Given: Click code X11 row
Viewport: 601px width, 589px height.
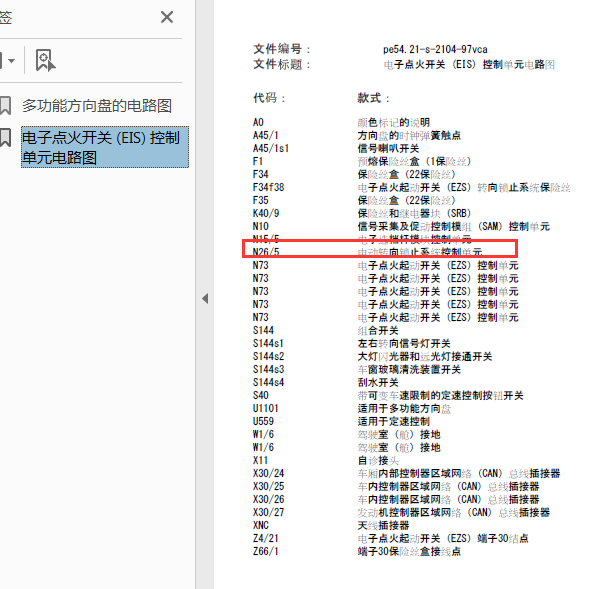Looking at the screenshot, I should [325, 461].
